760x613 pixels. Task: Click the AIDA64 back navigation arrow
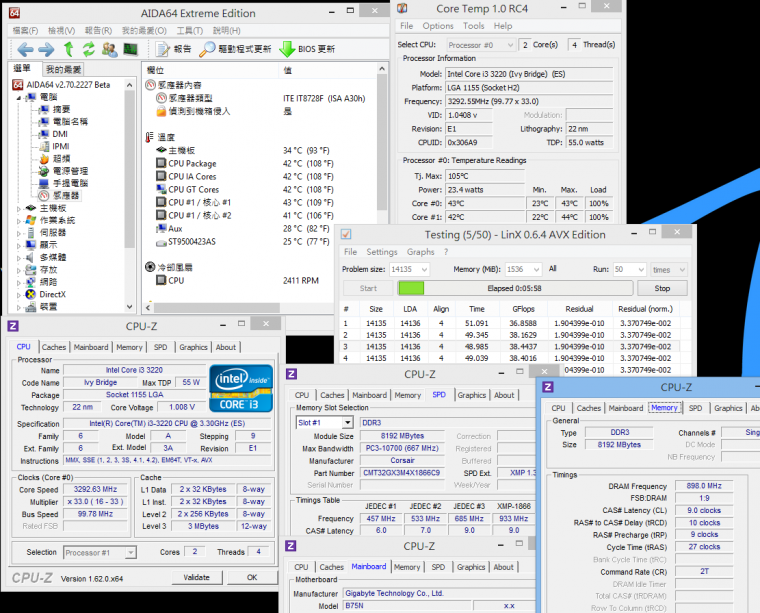tap(24, 49)
